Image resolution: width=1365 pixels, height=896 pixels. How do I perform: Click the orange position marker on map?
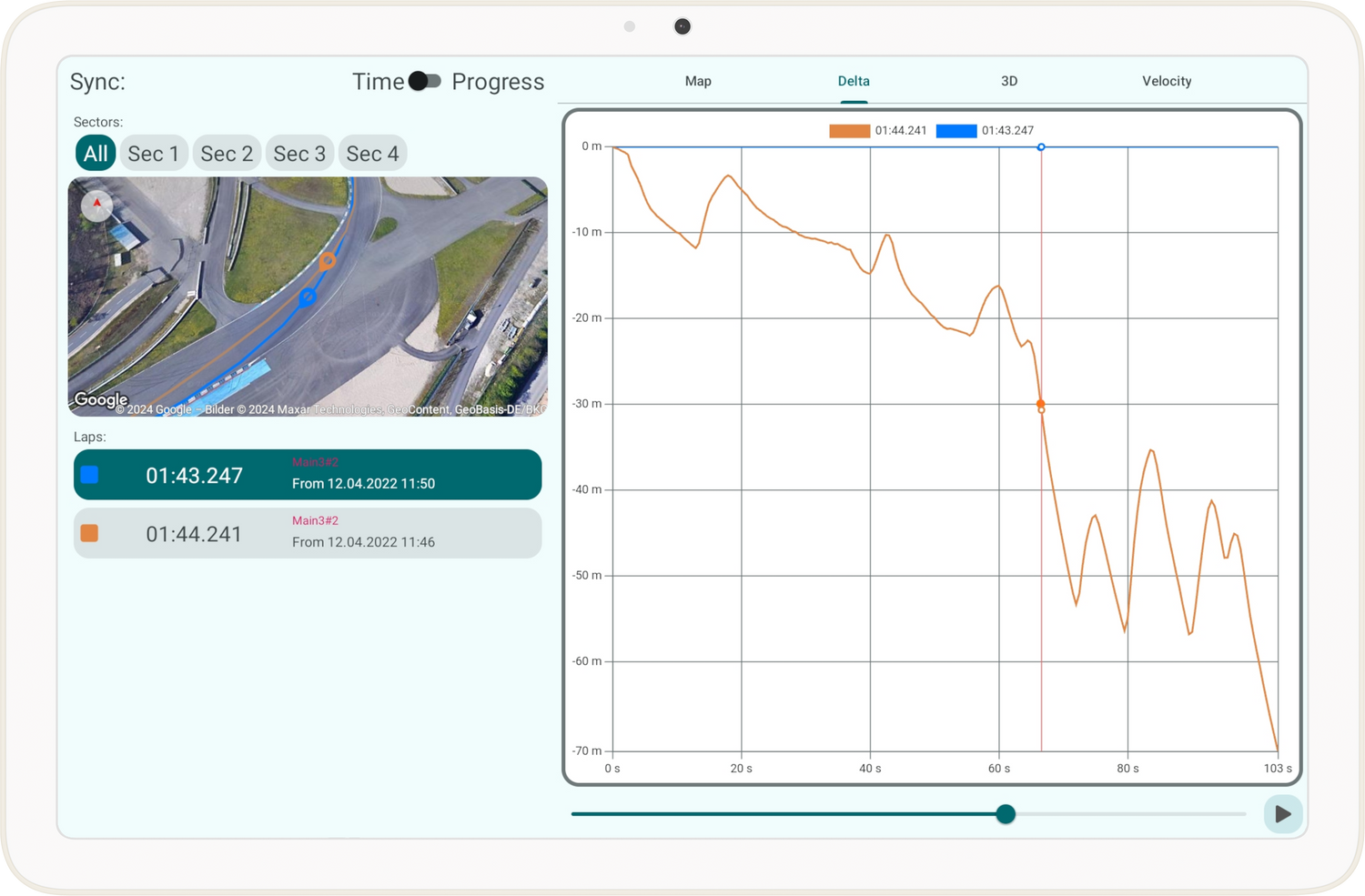[327, 261]
